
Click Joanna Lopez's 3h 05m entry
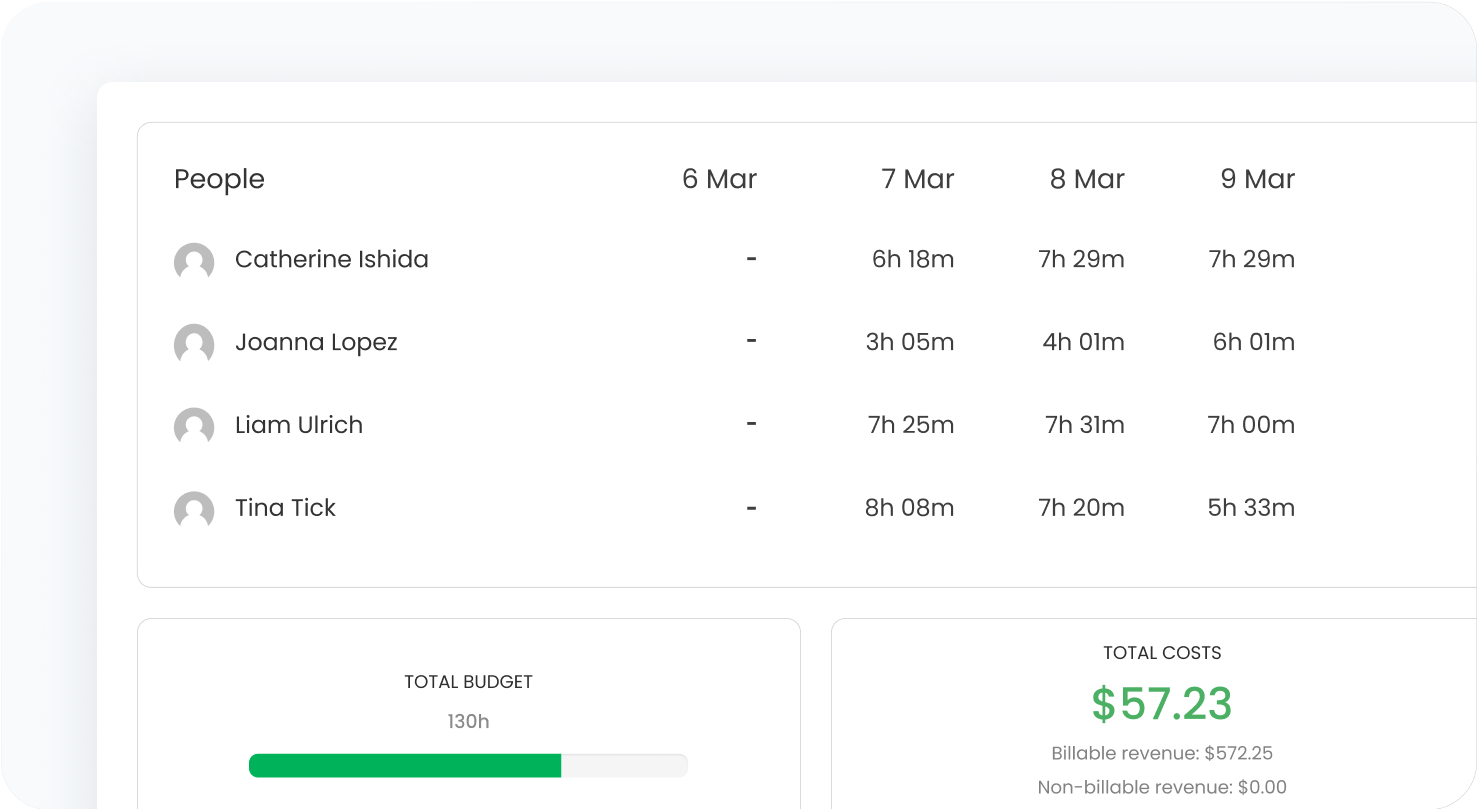[x=910, y=342]
